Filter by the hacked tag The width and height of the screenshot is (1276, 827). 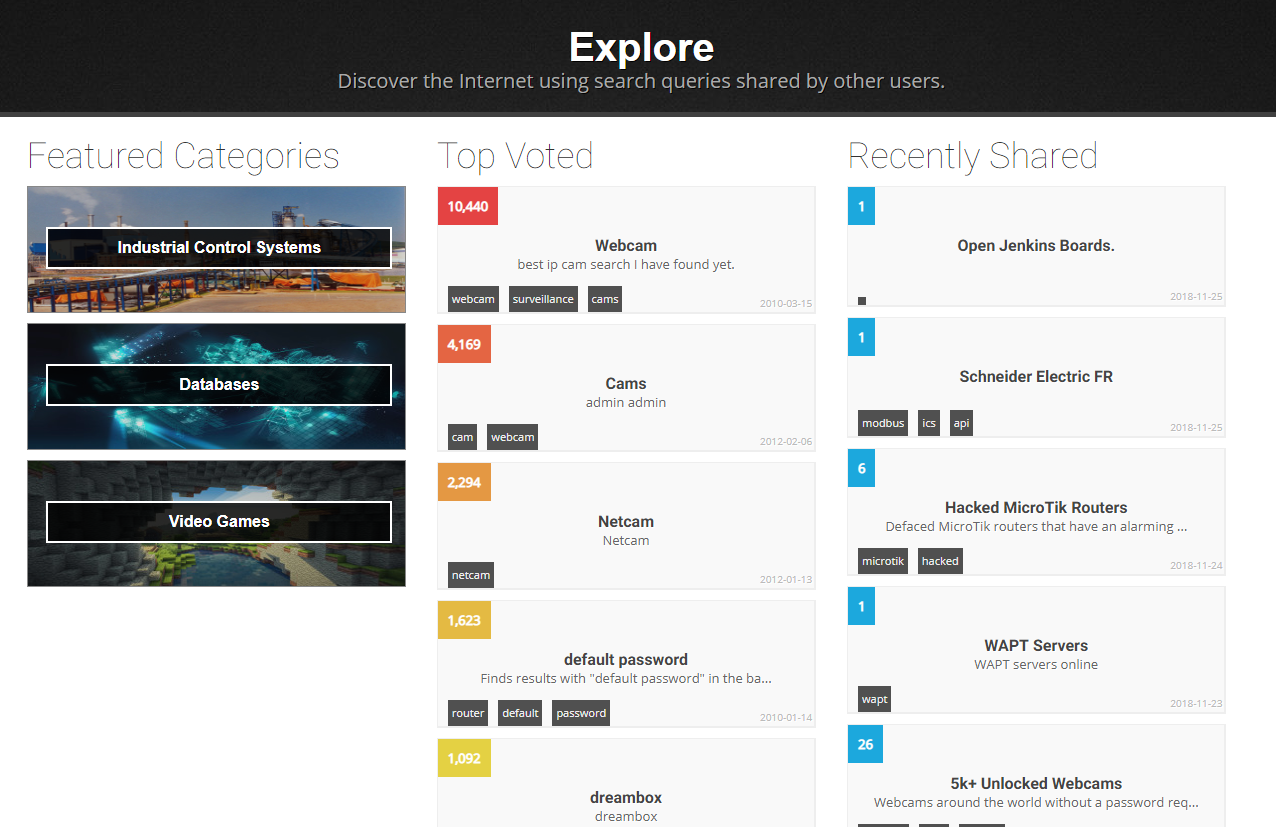point(940,561)
